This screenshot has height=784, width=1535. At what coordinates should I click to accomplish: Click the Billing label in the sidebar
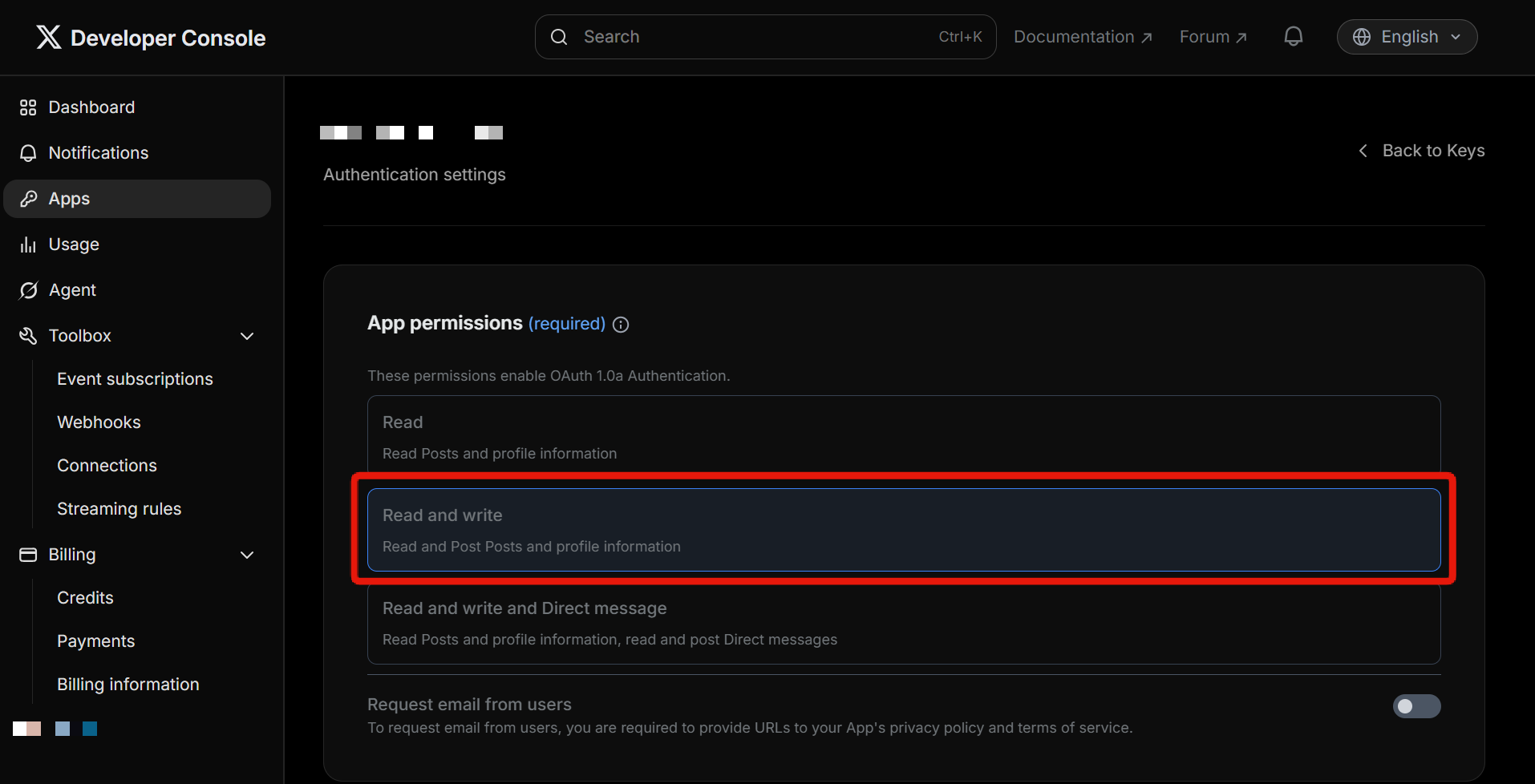[72, 555]
